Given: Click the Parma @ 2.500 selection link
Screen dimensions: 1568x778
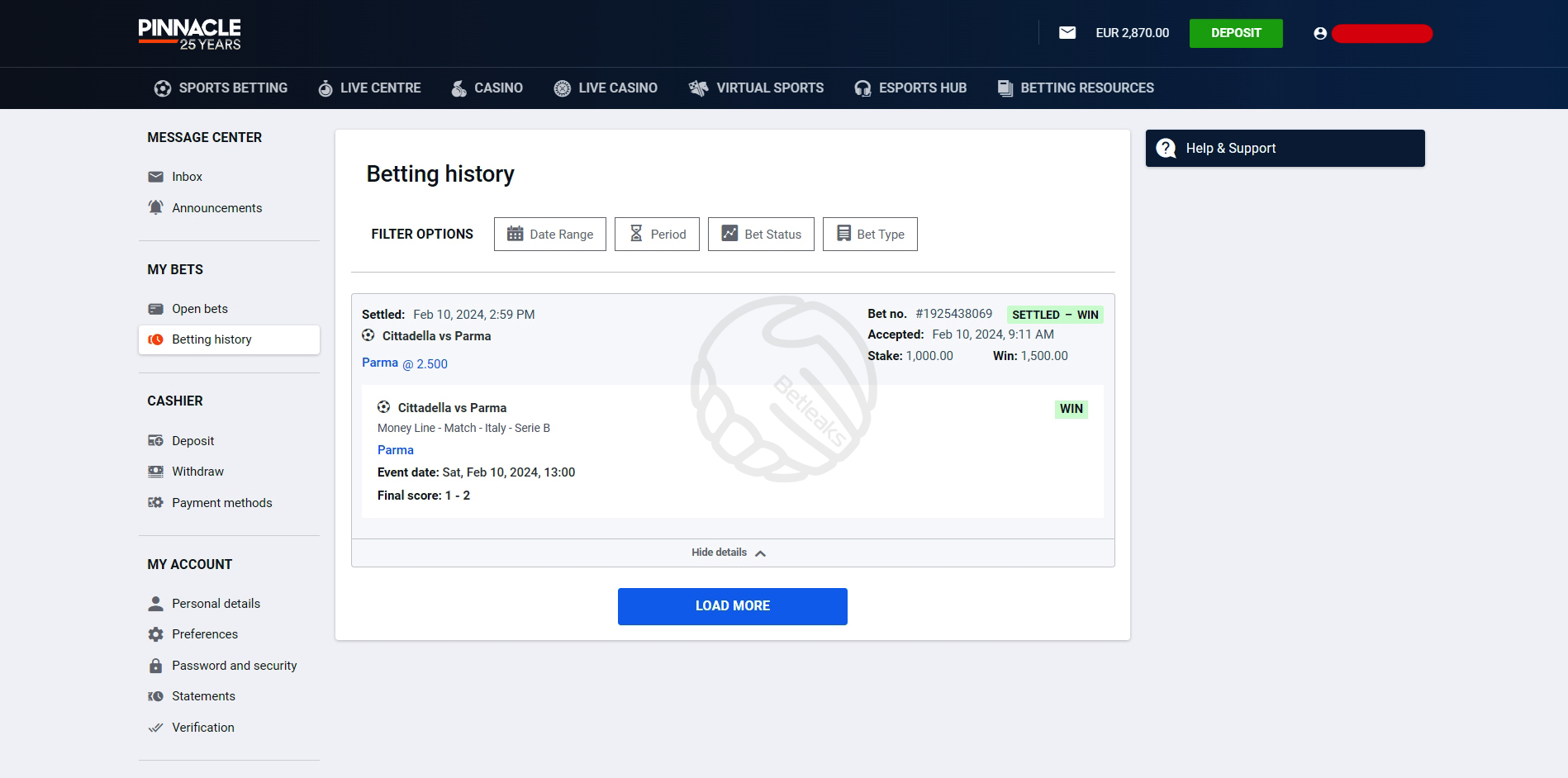Looking at the screenshot, I should point(405,363).
